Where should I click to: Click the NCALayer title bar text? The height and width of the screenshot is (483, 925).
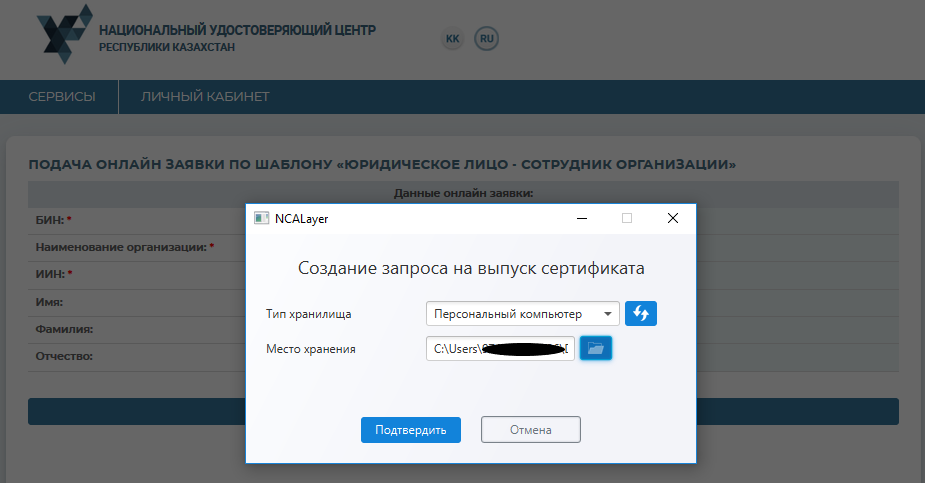coord(301,218)
